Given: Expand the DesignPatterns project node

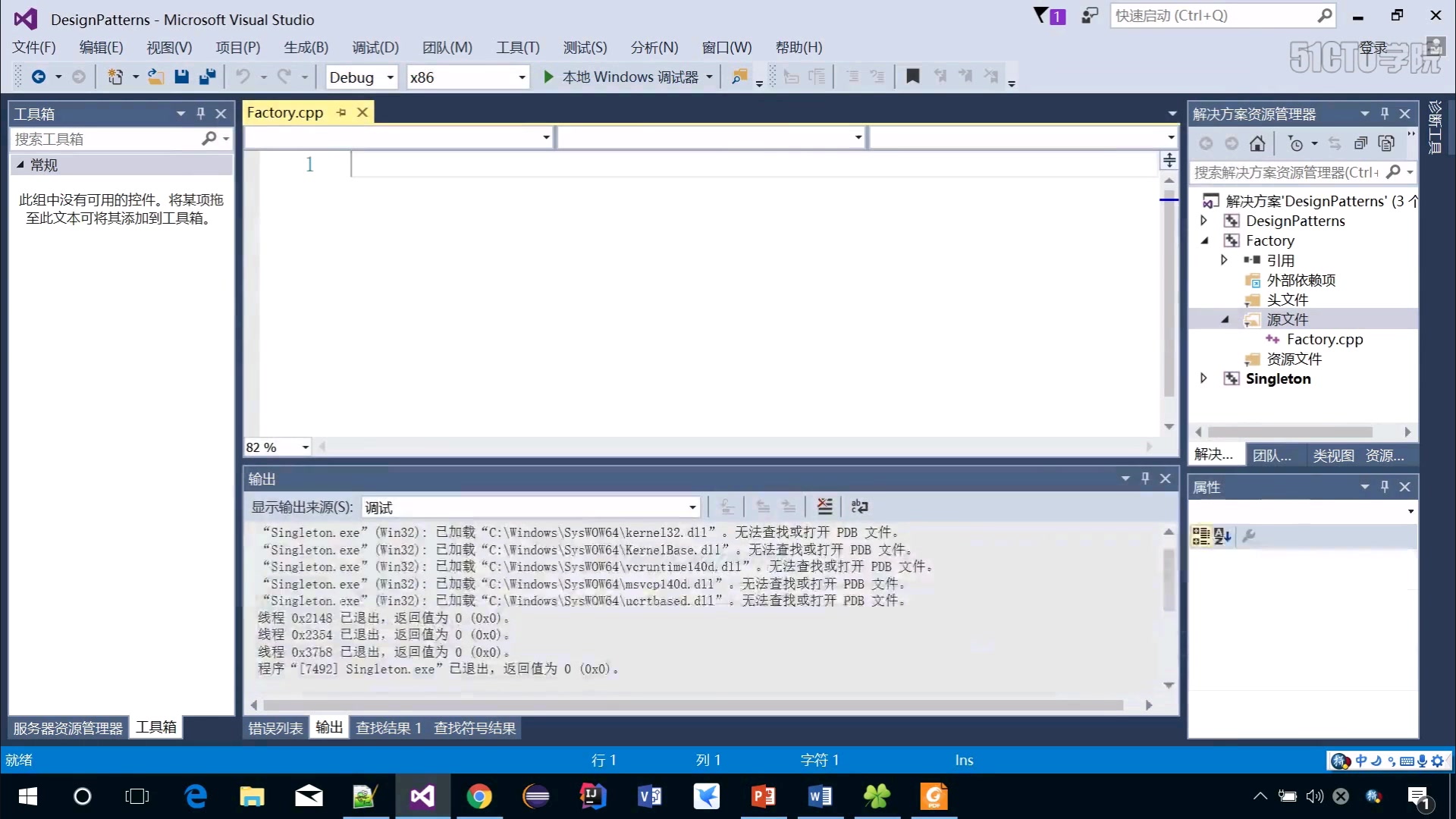Looking at the screenshot, I should (x=1203, y=221).
